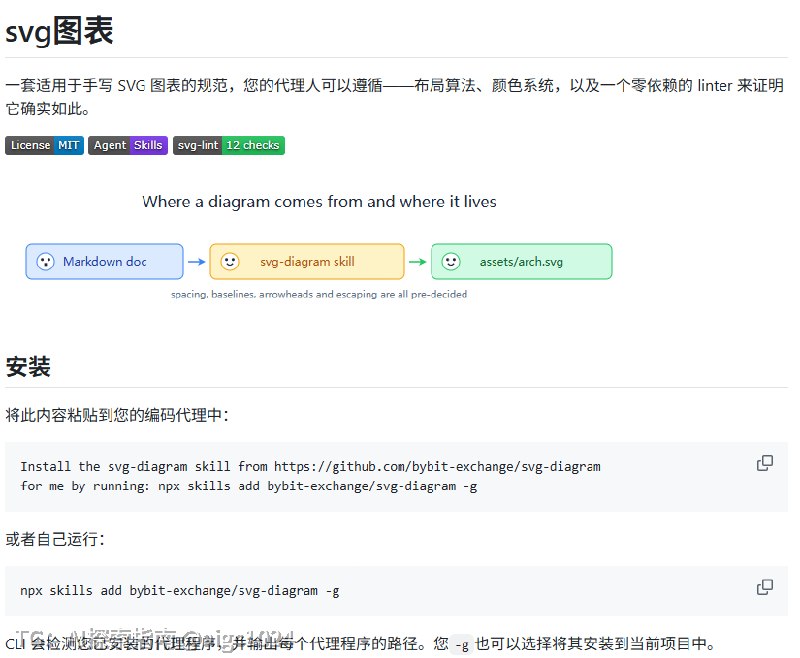Click the blue arrow after Markdown doc
This screenshot has height=658, width=800.
click(196, 262)
